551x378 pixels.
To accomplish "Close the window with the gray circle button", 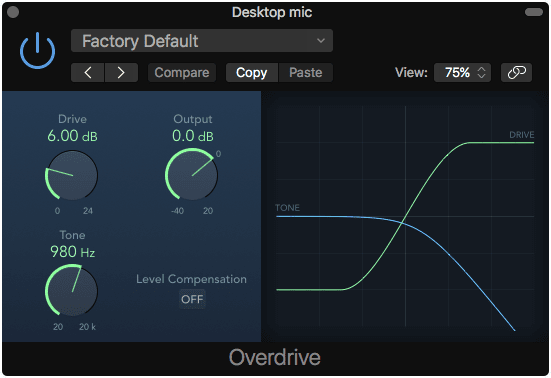I will 13,12.
